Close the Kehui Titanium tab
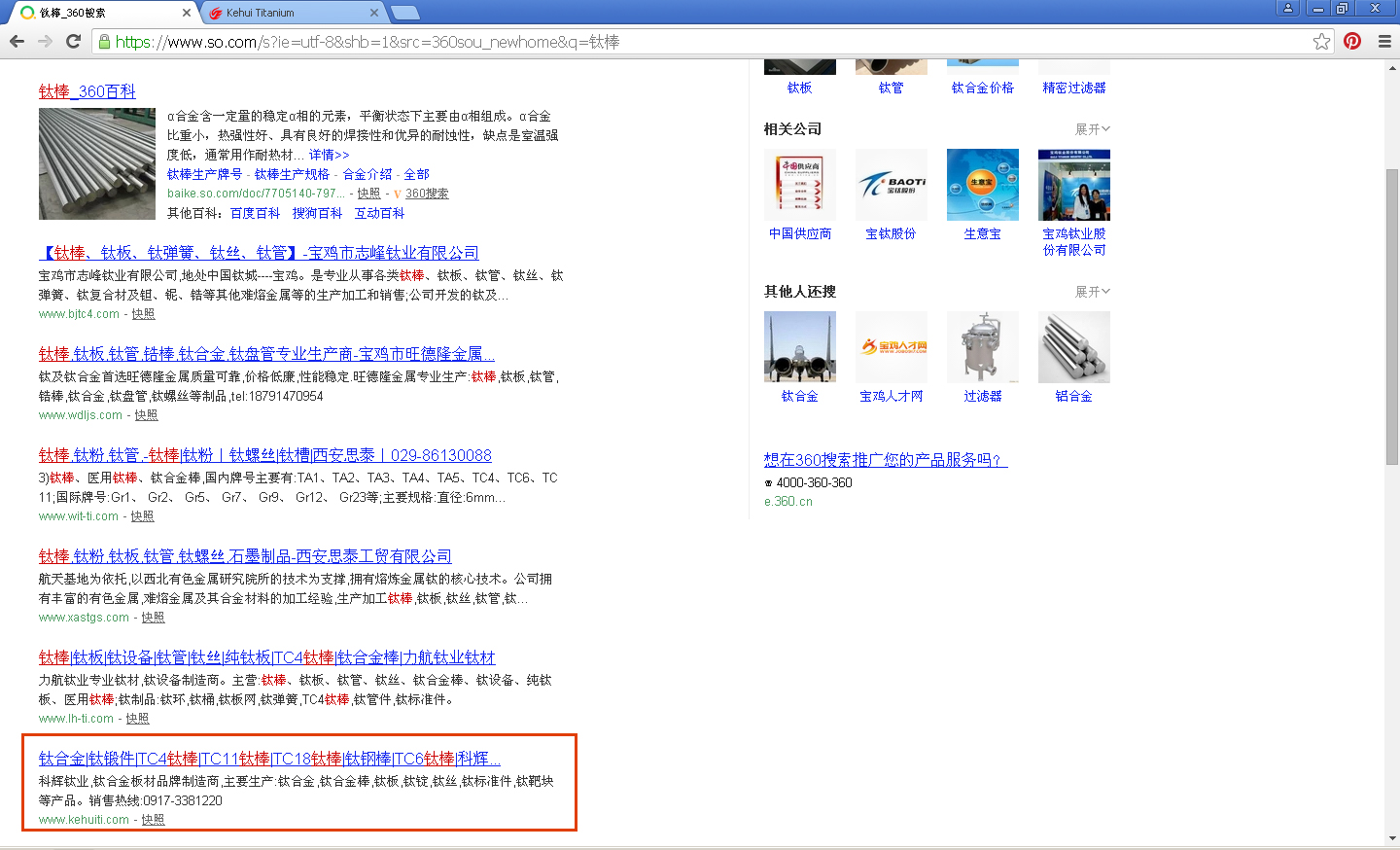The width and height of the screenshot is (1400, 850). [x=374, y=13]
